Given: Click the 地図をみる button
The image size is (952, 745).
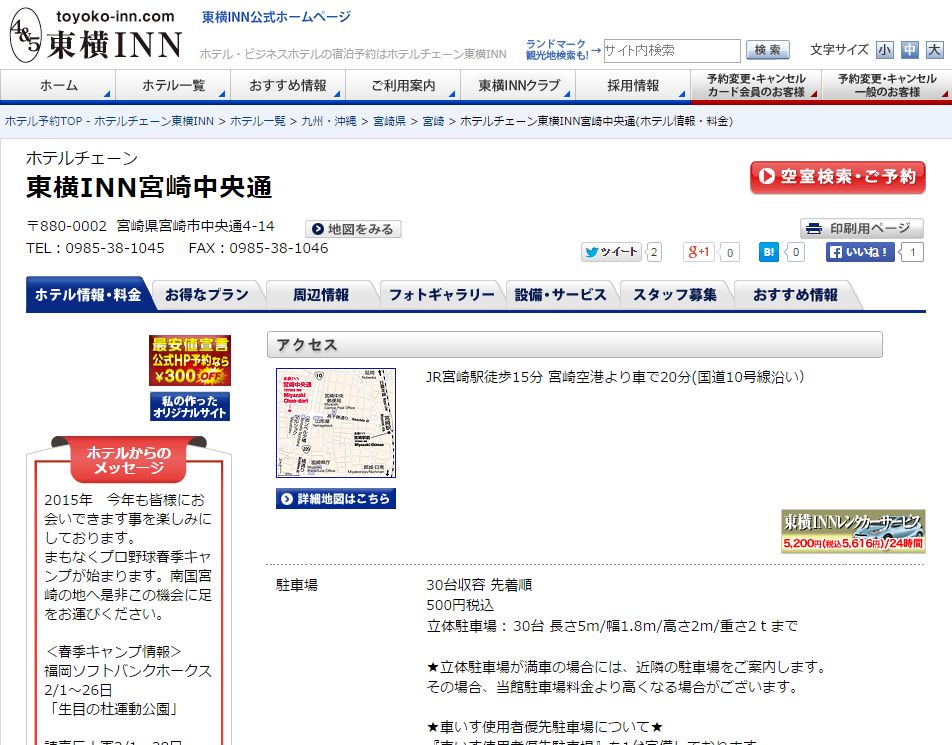Looking at the screenshot, I should (353, 229).
